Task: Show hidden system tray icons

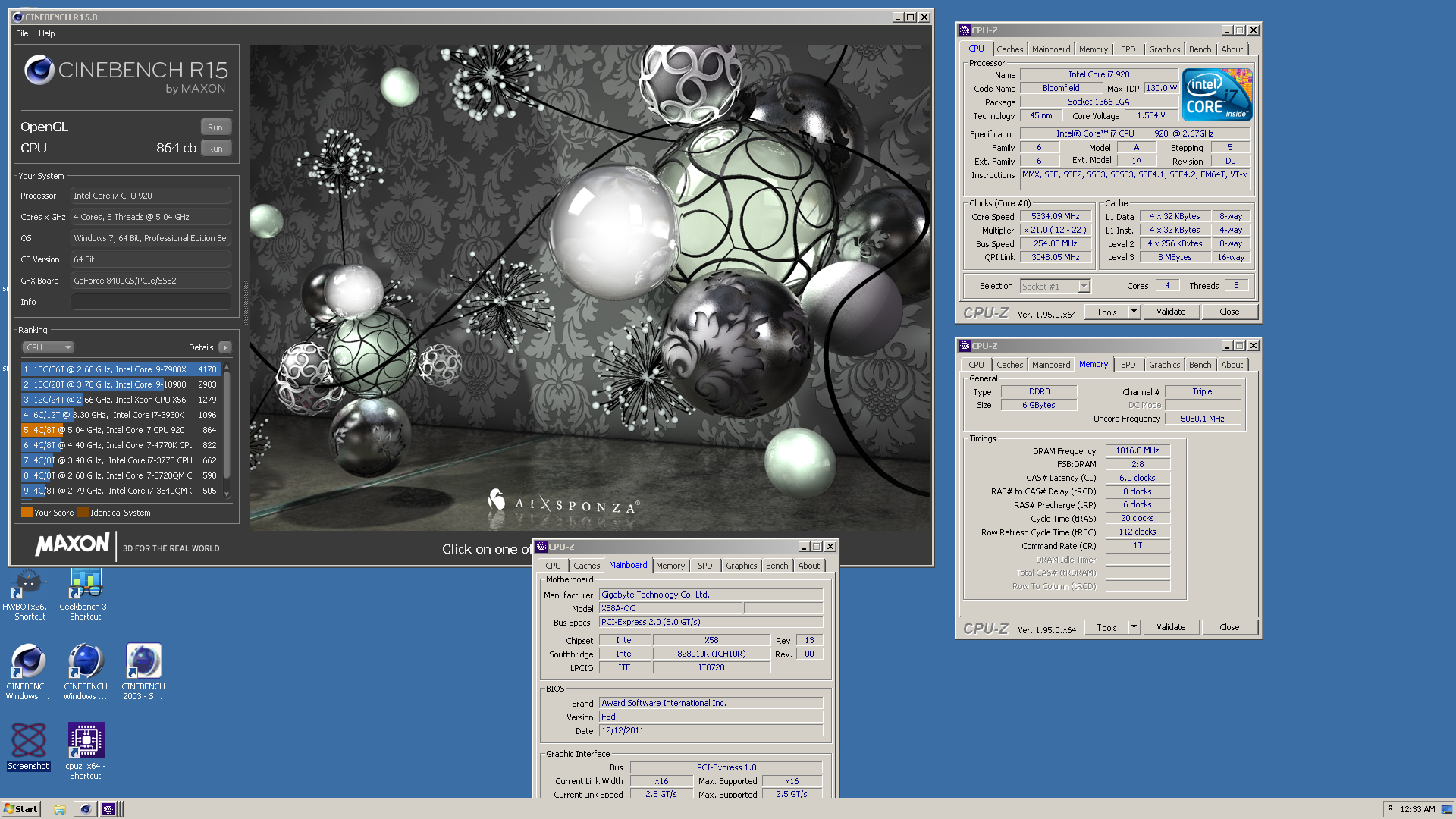Action: pyautogui.click(x=1390, y=808)
